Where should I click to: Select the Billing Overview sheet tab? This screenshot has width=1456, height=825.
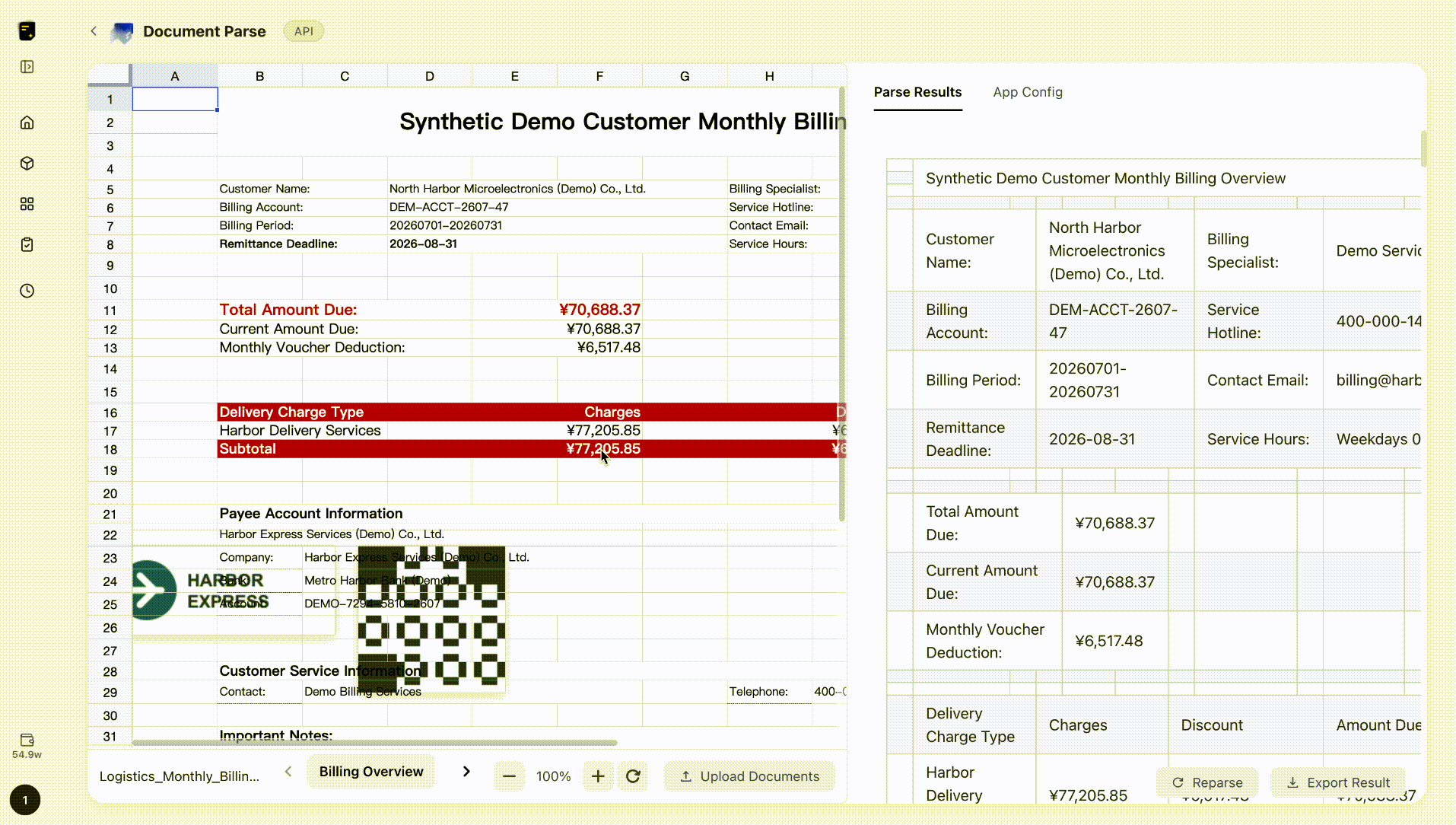(x=371, y=772)
